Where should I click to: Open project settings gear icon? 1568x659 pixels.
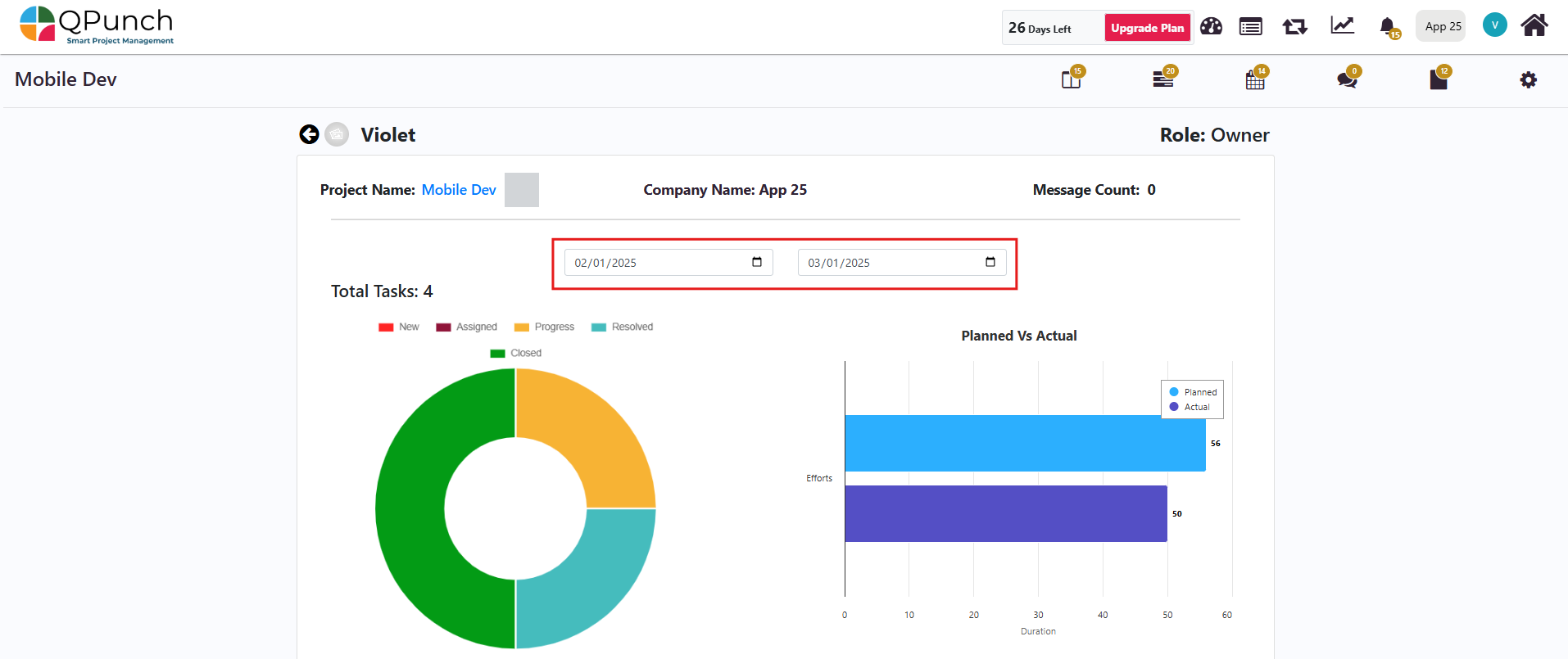click(x=1529, y=79)
